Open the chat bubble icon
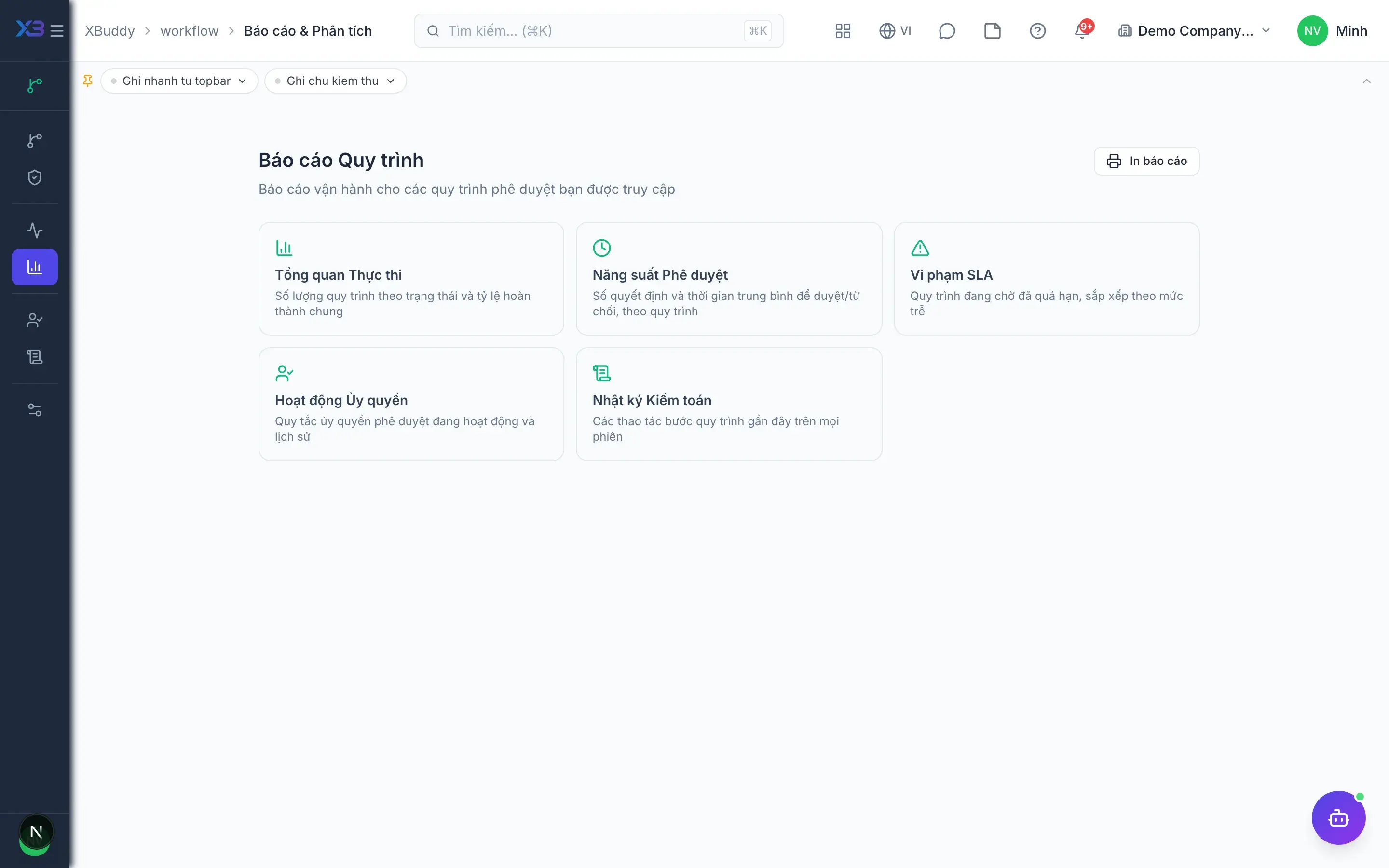Viewport: 1389px width, 868px height. click(946, 31)
